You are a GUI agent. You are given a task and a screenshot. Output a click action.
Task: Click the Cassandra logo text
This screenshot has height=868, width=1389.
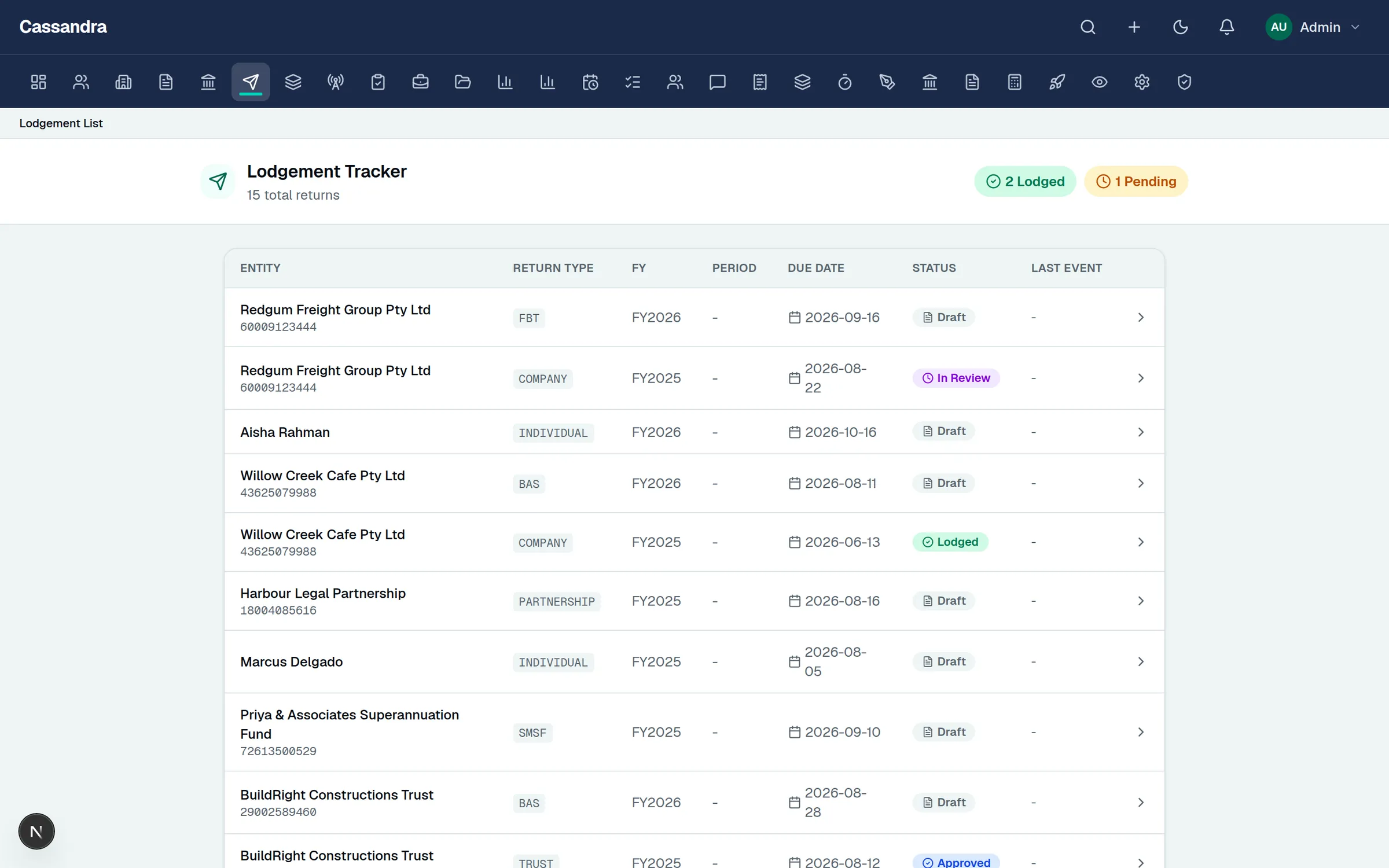pyautogui.click(x=63, y=27)
